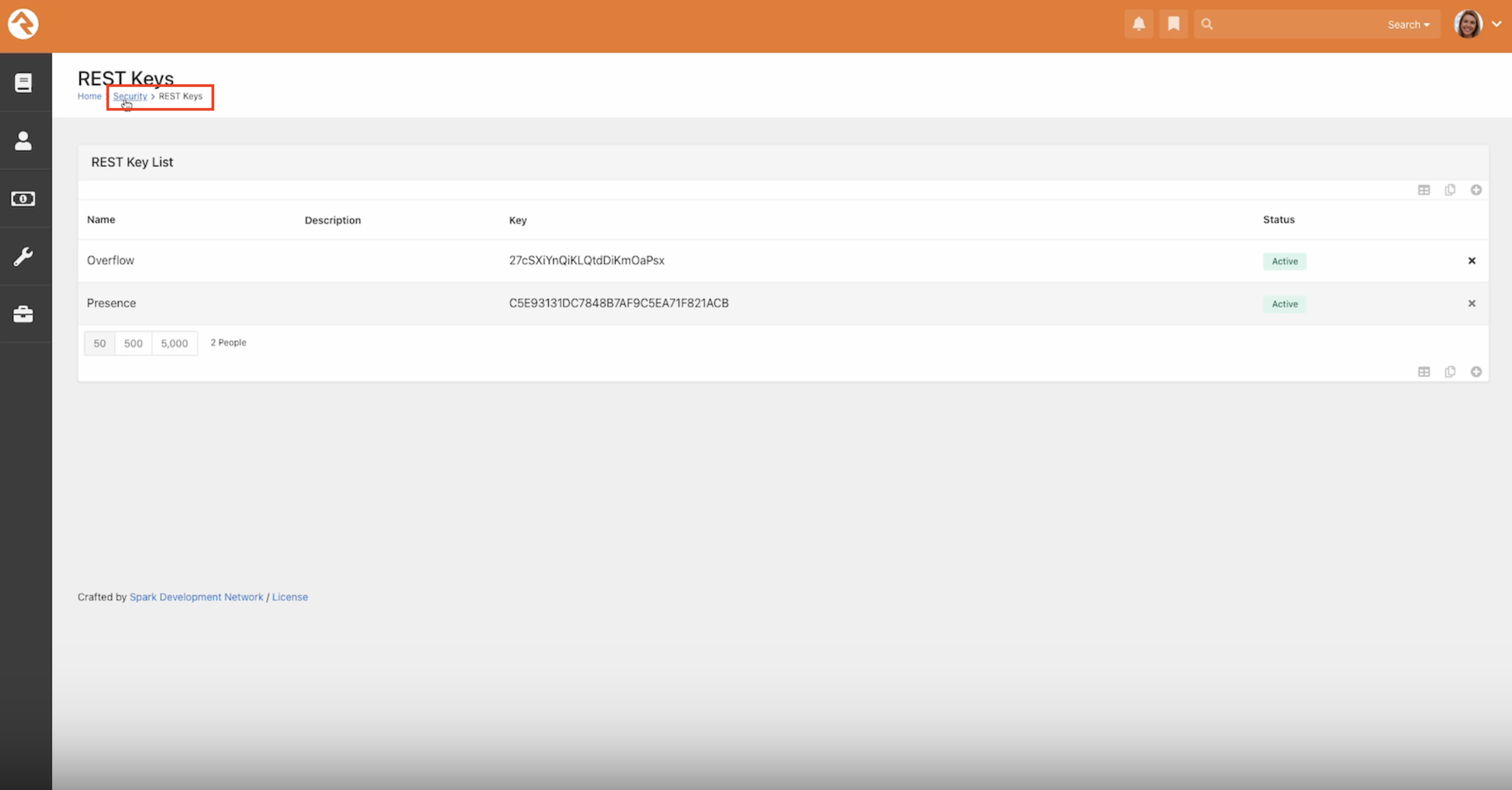Click the header search input field
The image size is (1512, 790).
(1297, 25)
